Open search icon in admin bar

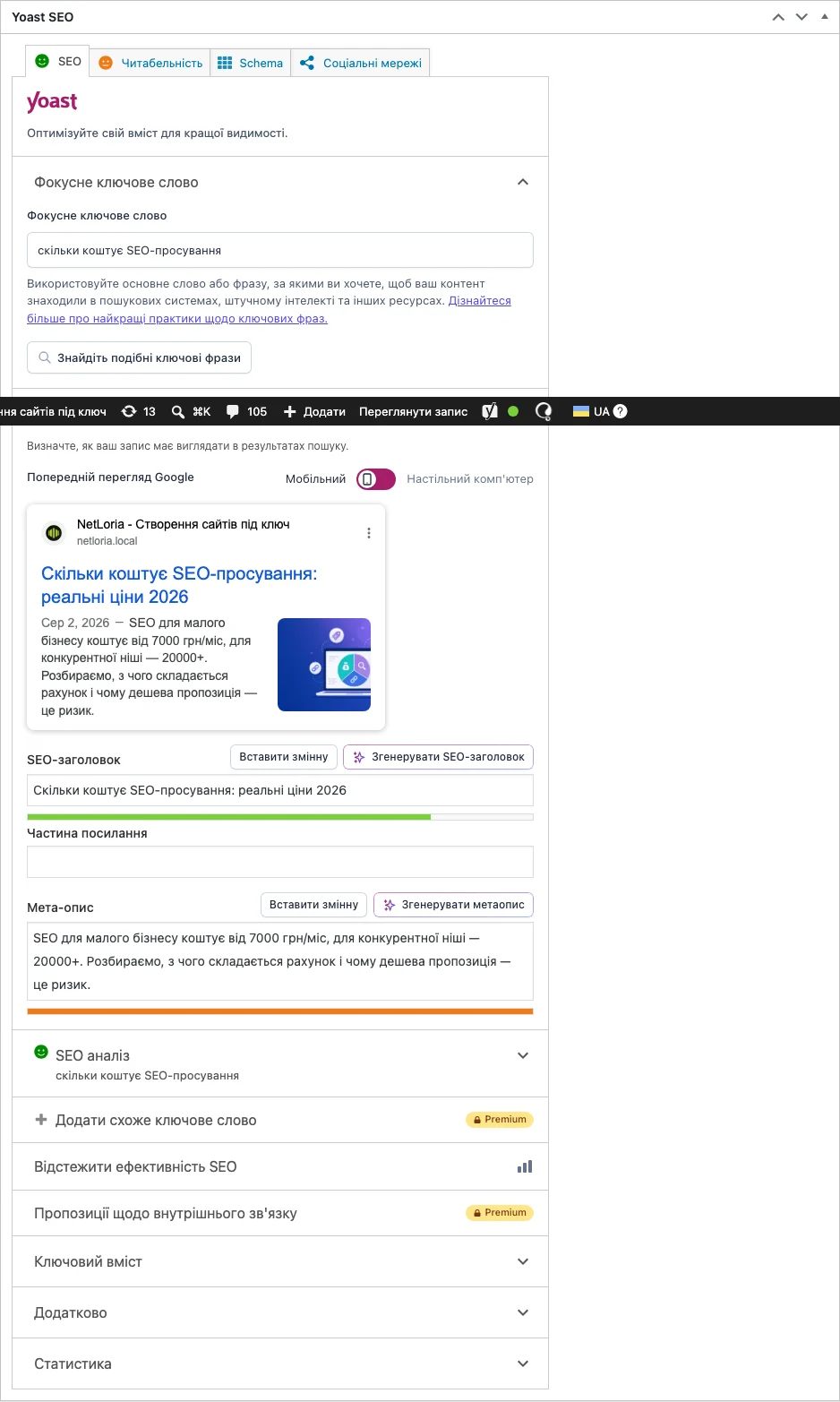pos(178,411)
